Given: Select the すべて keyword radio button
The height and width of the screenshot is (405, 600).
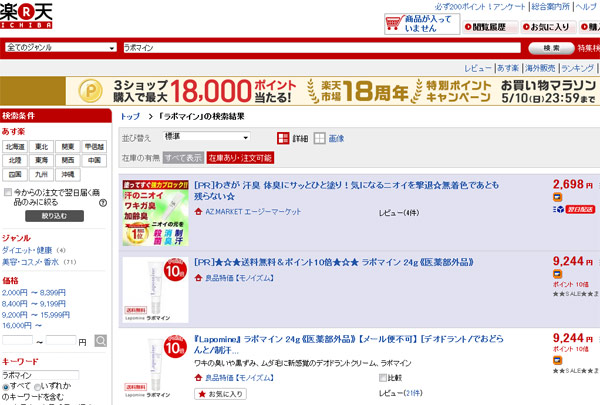Looking at the screenshot, I should [x=6, y=387].
